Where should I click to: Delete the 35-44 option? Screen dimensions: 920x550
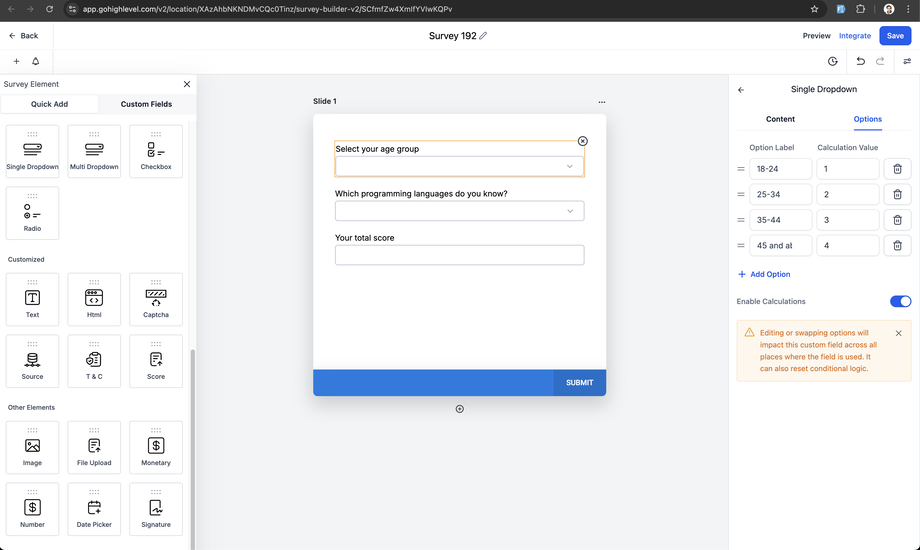click(x=897, y=220)
